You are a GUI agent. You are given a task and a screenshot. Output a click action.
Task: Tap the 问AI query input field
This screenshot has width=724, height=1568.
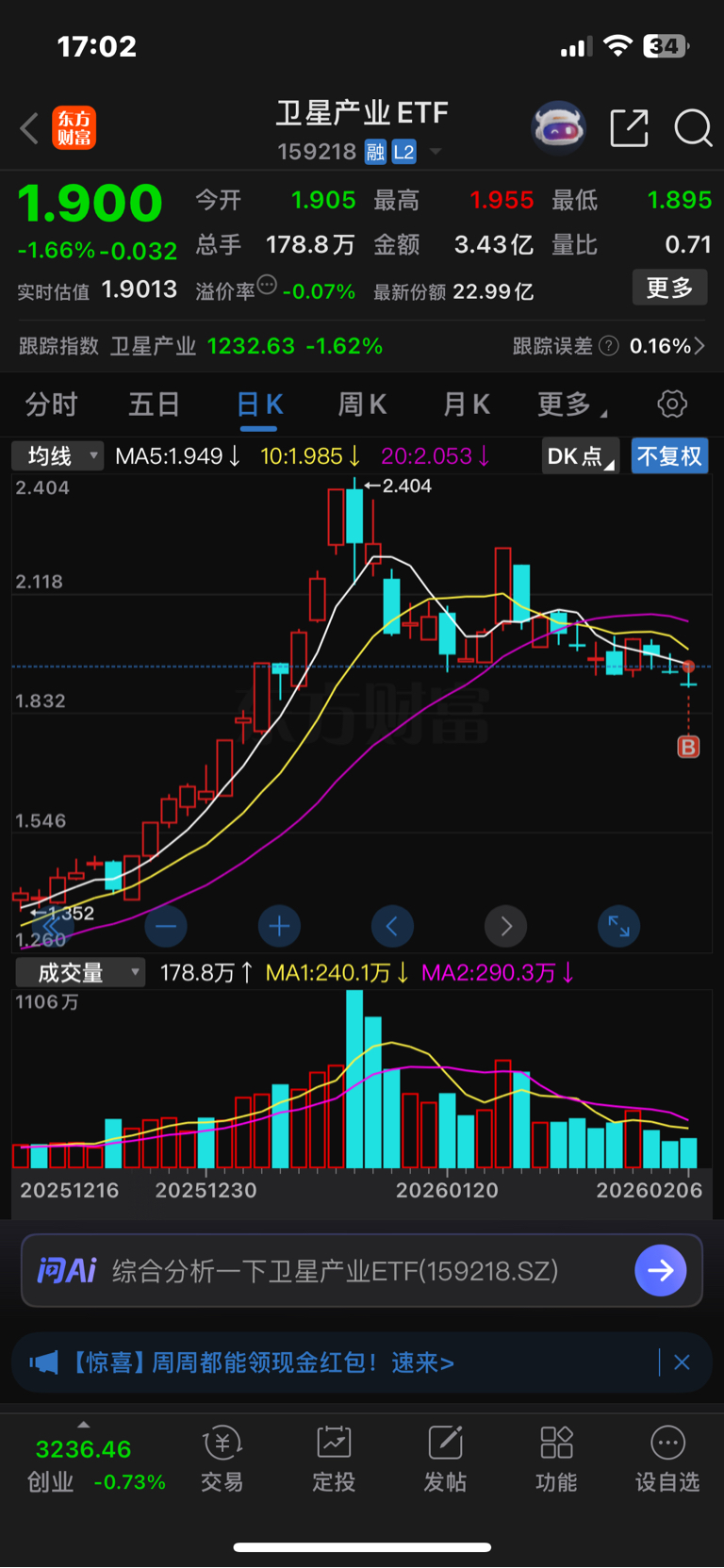[x=362, y=1270]
